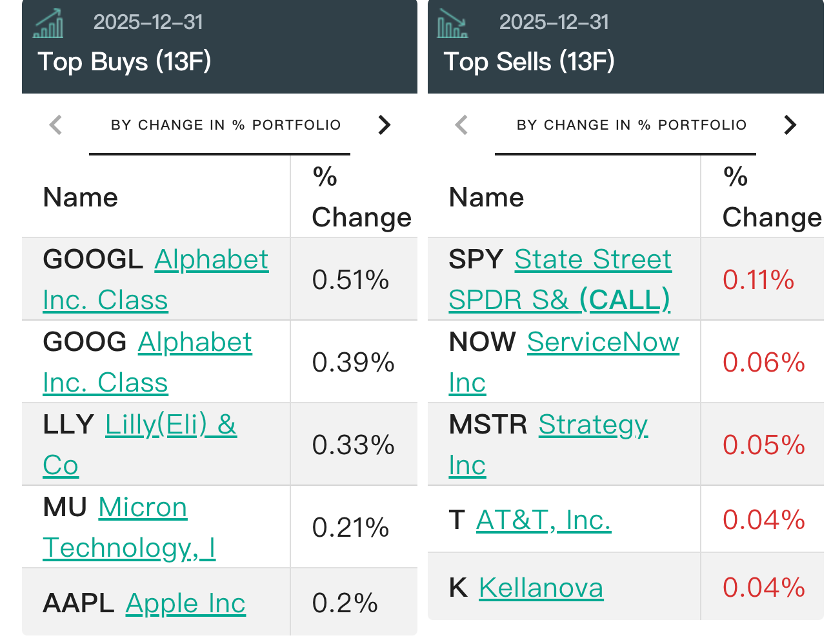Click the Top Buys '% Change' column header

tap(360, 197)
